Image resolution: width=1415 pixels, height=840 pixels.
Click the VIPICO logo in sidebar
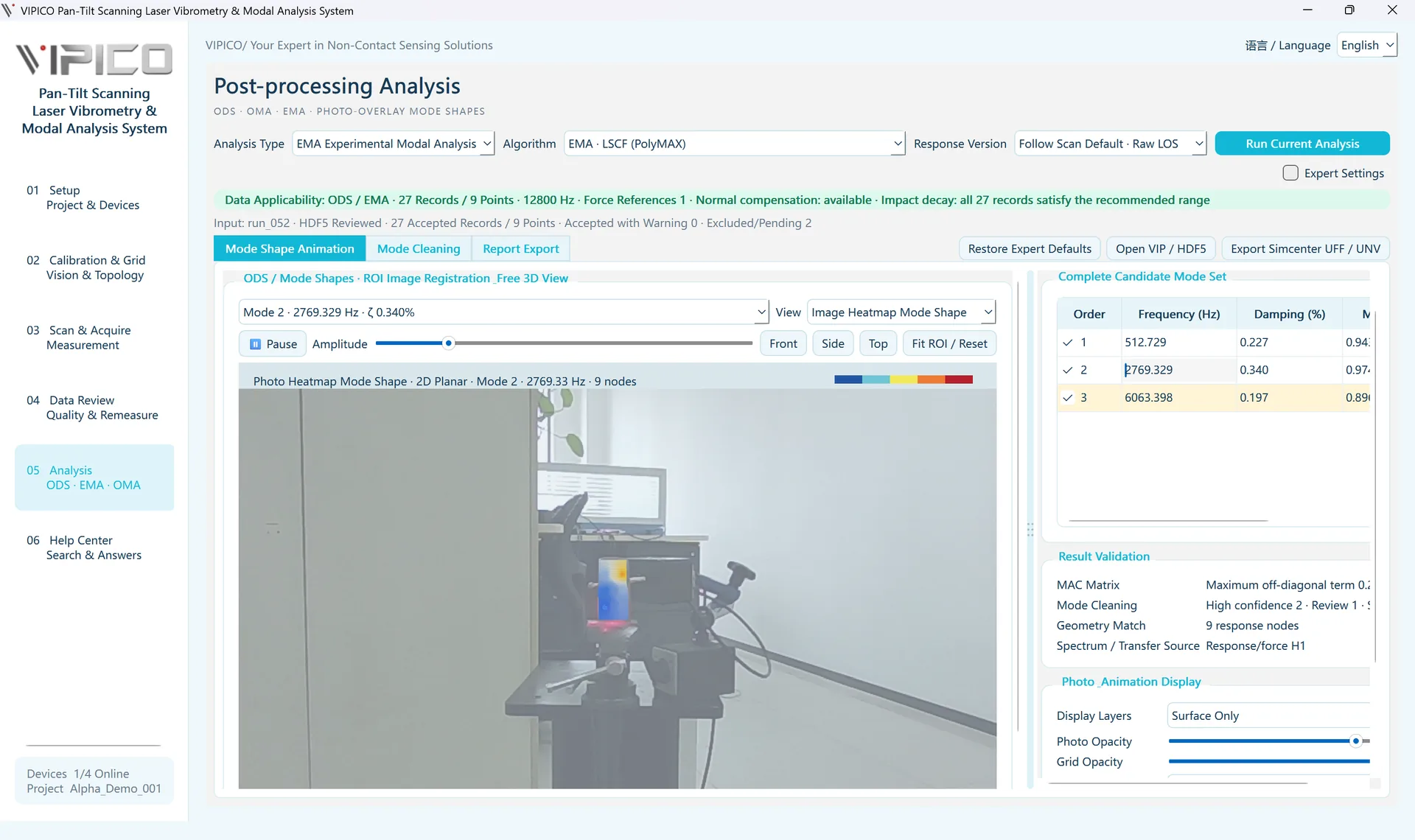tap(94, 60)
